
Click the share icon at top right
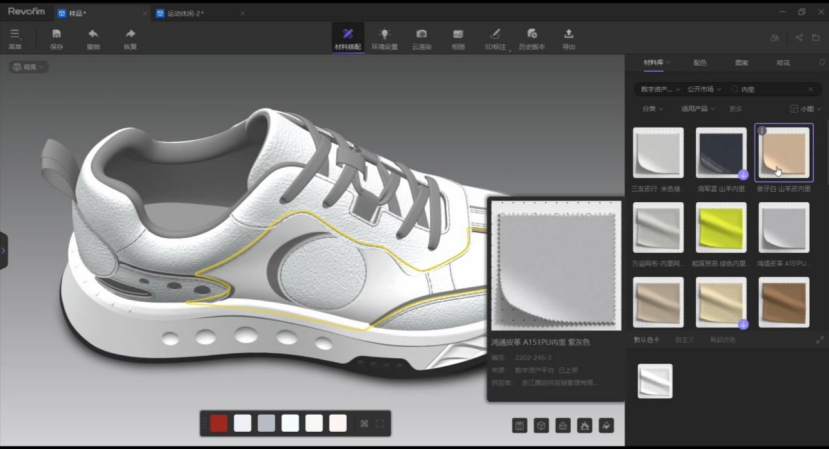coord(799,38)
